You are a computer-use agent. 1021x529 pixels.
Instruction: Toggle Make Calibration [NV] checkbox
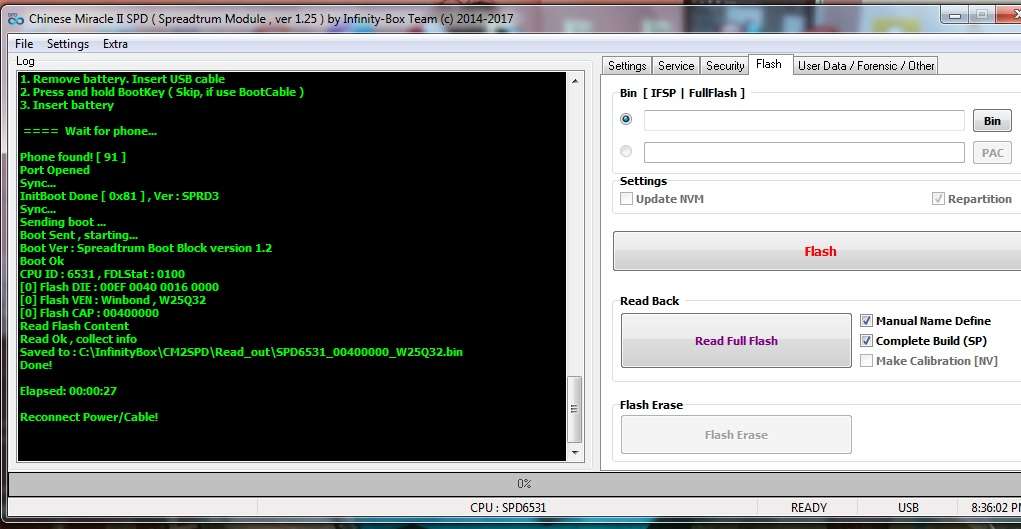pyautogui.click(x=867, y=361)
